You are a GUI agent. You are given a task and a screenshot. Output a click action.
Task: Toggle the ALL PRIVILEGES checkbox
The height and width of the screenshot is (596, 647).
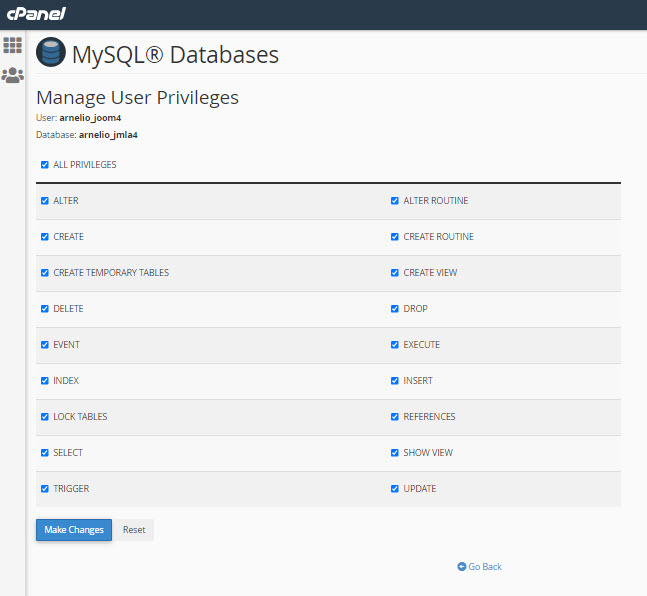coord(44,165)
